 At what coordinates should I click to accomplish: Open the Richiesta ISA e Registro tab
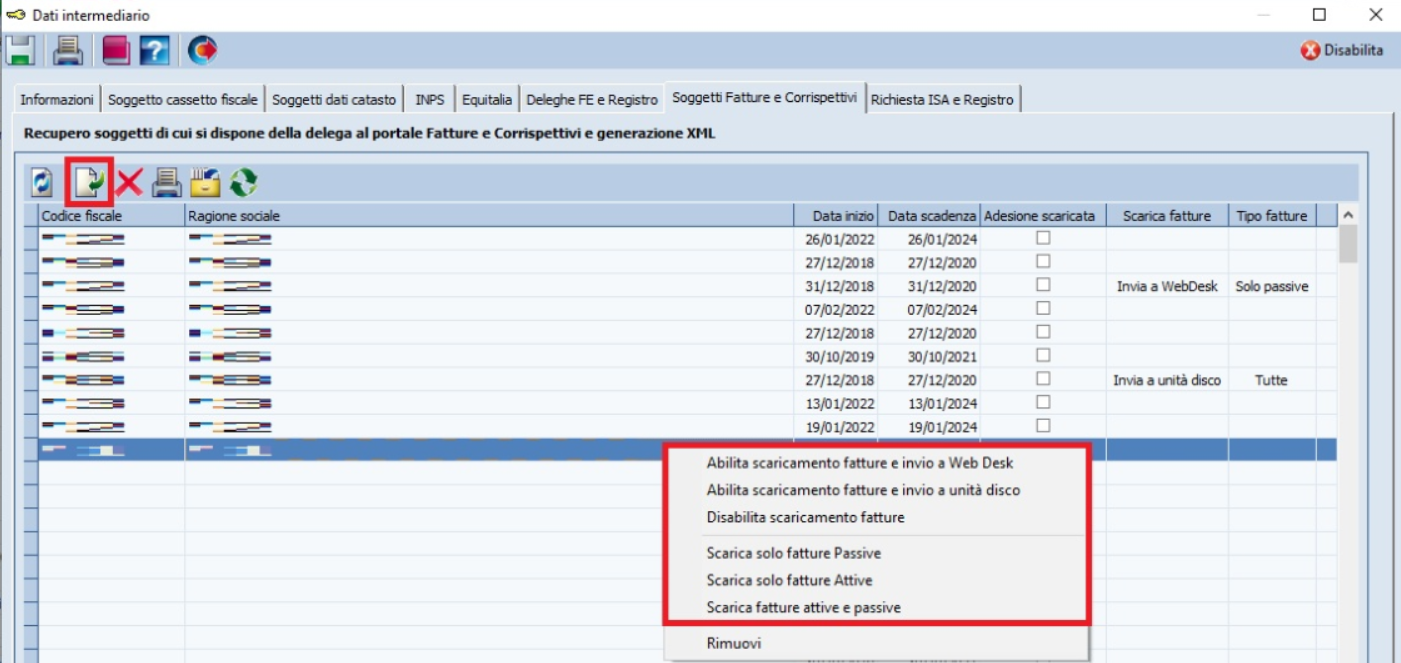(x=942, y=99)
